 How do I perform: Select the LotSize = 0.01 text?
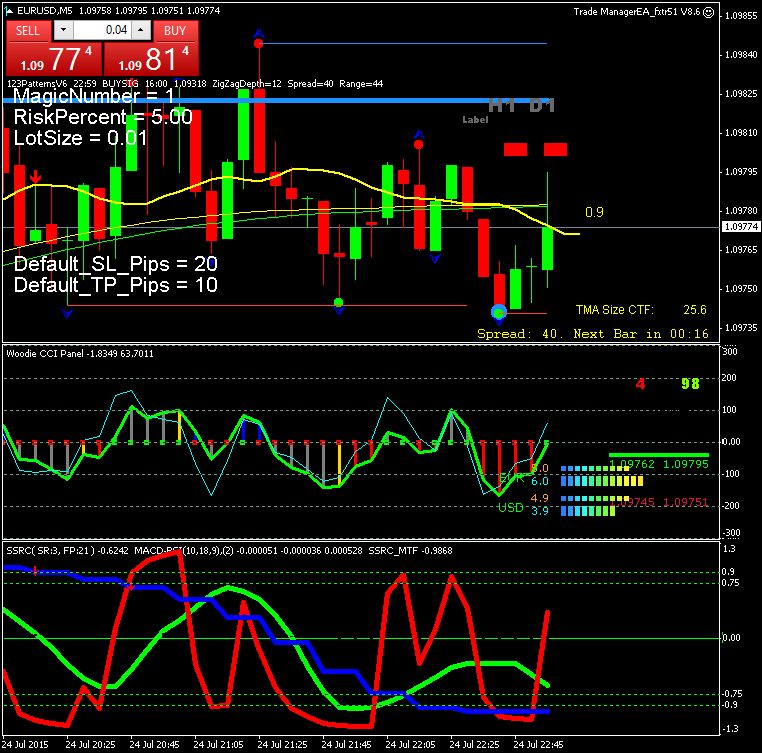tap(80, 139)
